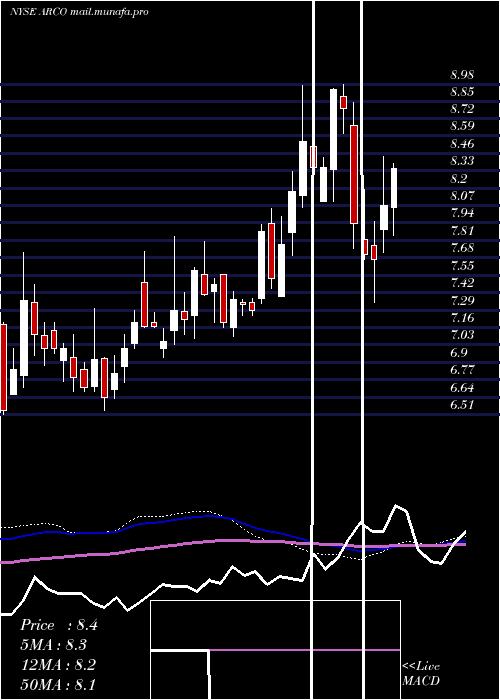This screenshot has width=500, height=700.
Task: Click the 8.59 price axis label
Action: tap(462, 126)
